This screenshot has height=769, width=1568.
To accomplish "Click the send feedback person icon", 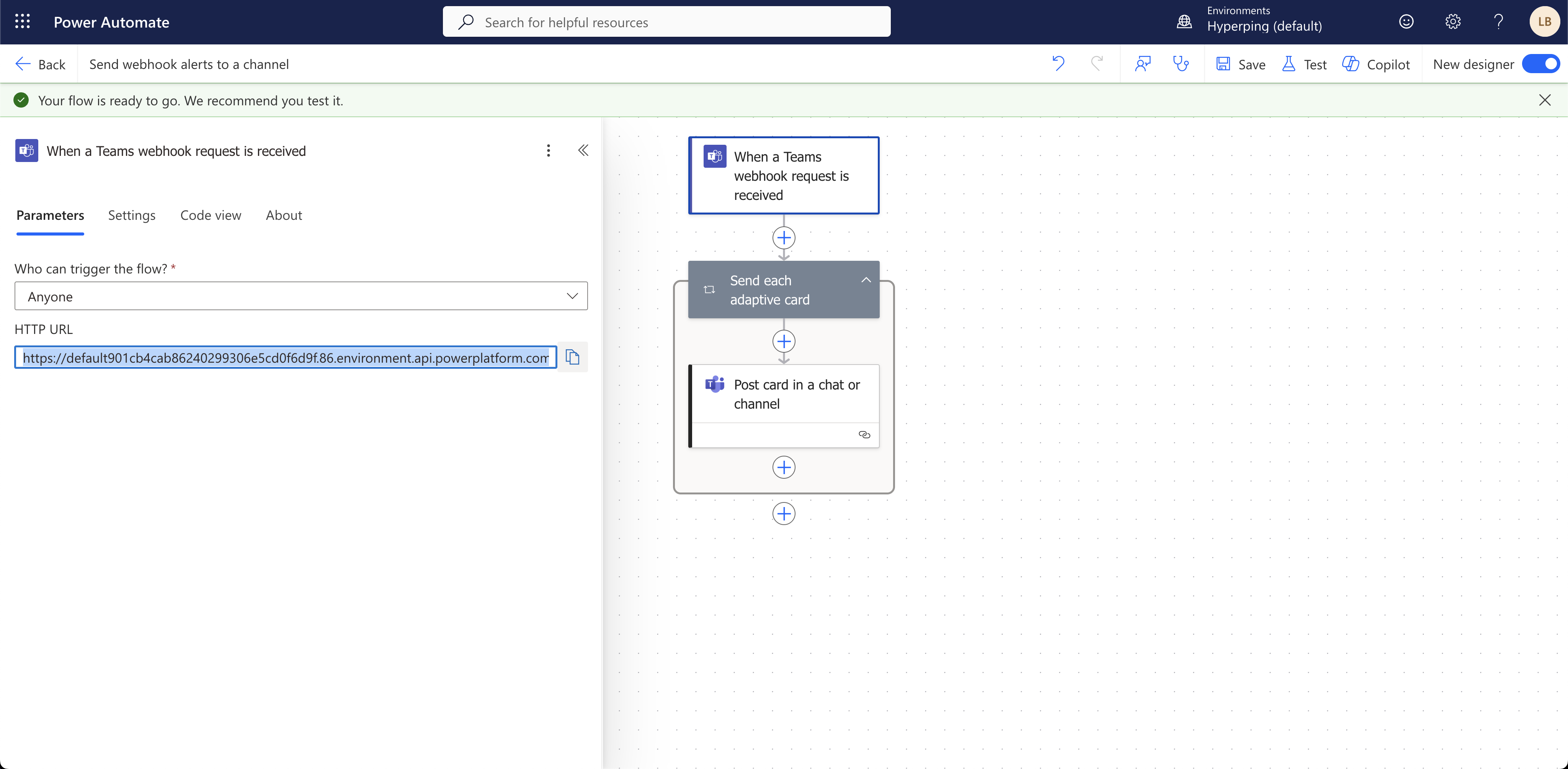I will [1143, 64].
